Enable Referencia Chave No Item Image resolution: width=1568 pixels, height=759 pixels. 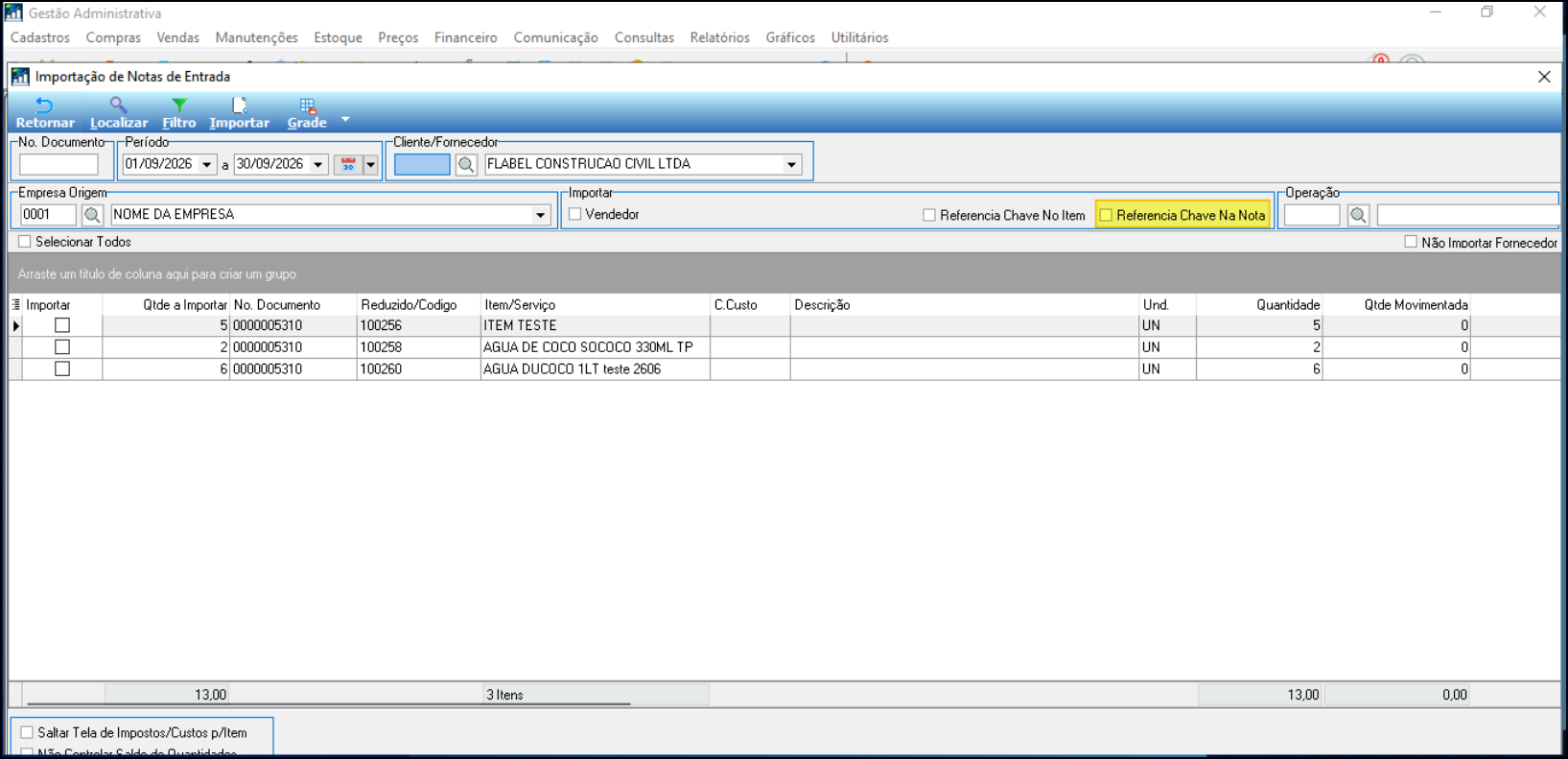tap(929, 215)
